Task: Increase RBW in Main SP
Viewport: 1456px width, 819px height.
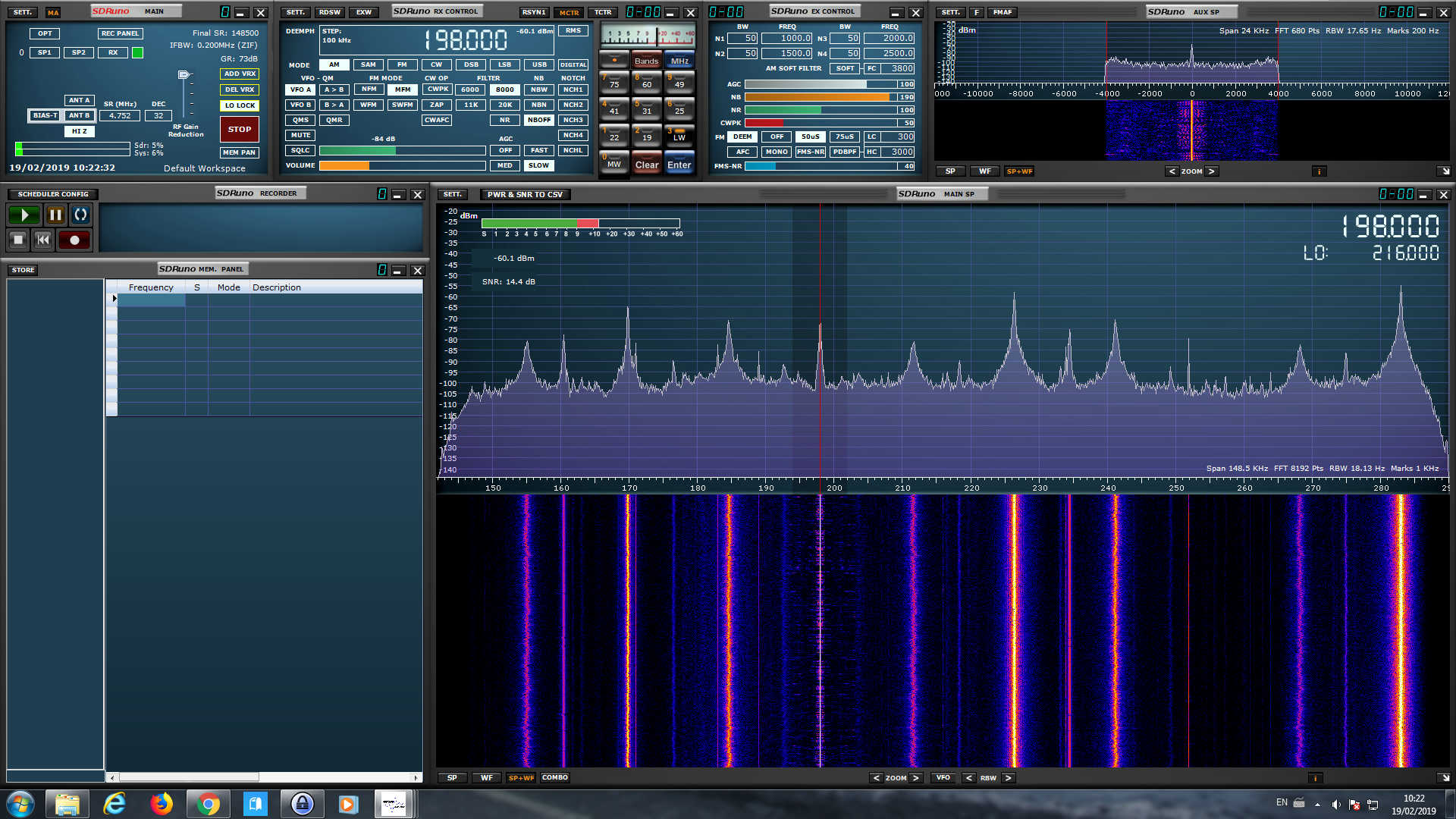Action: point(1008,778)
